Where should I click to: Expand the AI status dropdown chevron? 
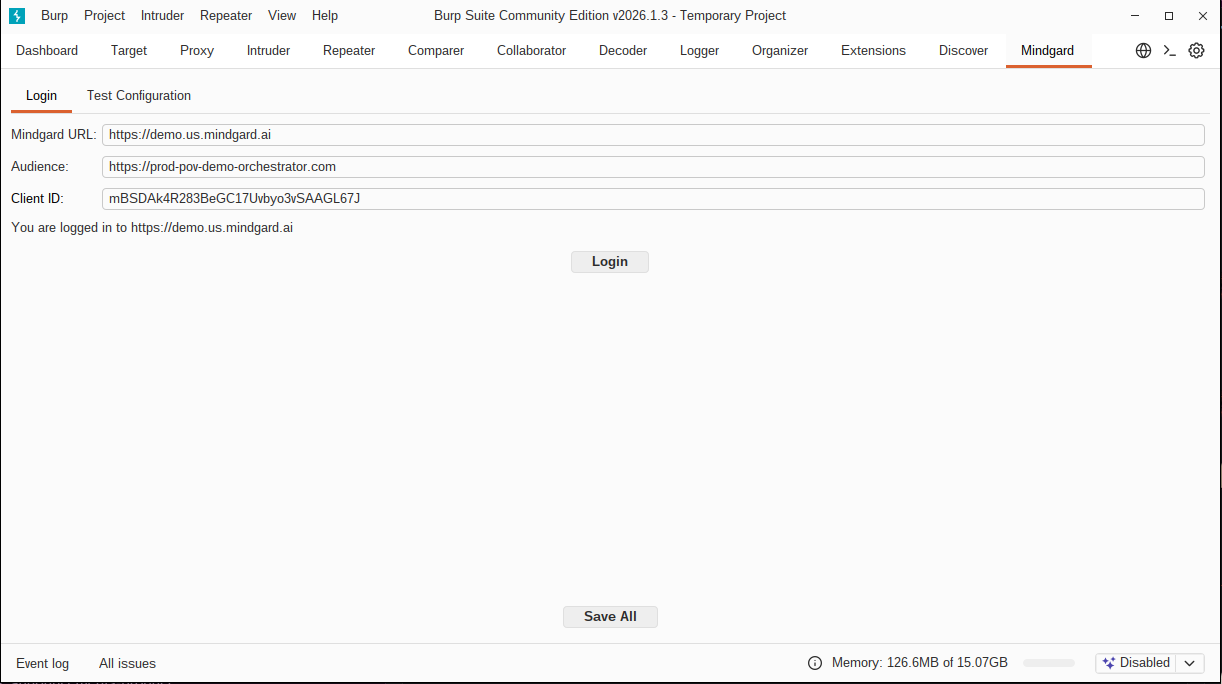click(1189, 662)
